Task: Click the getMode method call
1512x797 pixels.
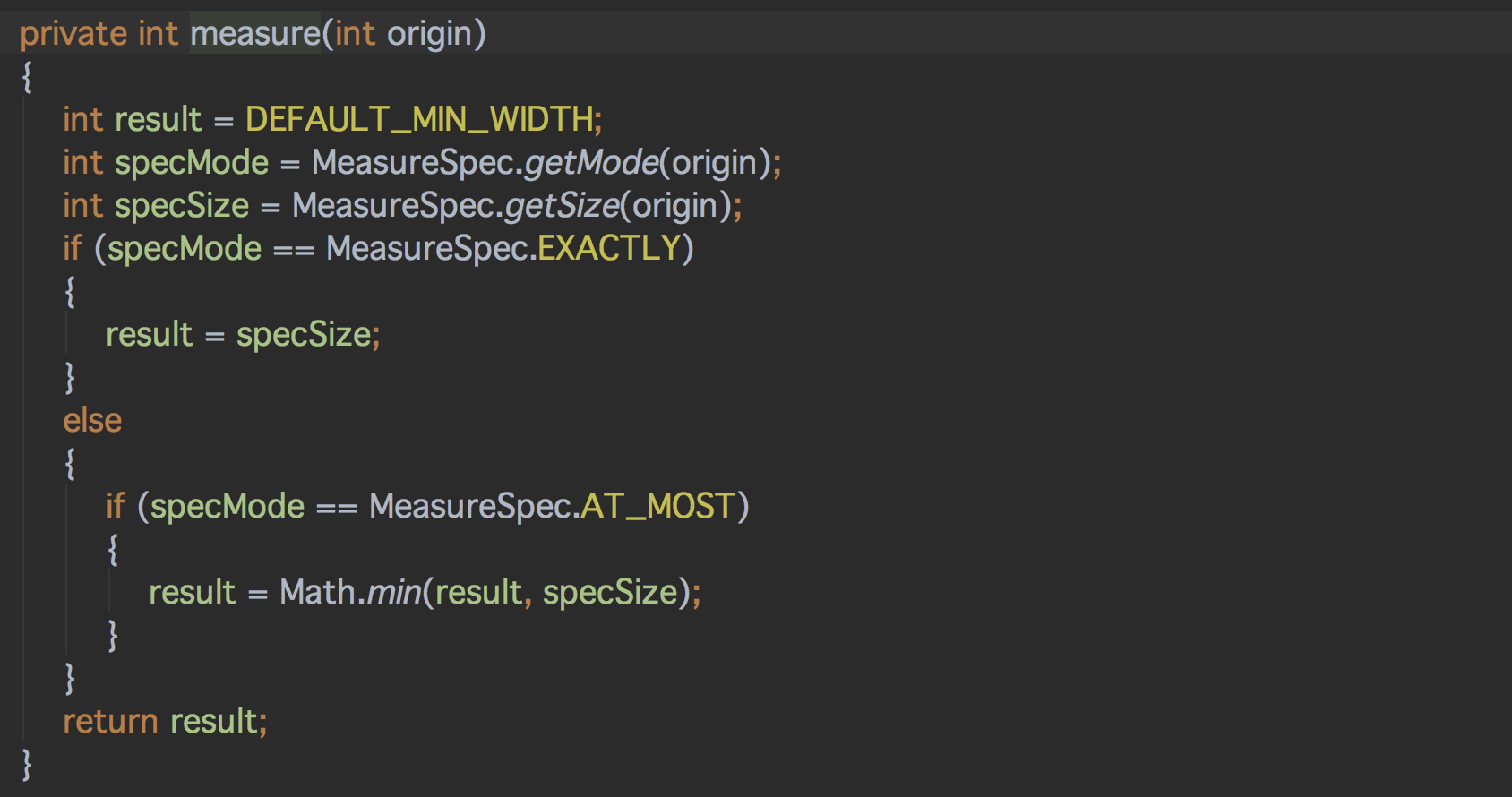Action: pyautogui.click(x=591, y=163)
